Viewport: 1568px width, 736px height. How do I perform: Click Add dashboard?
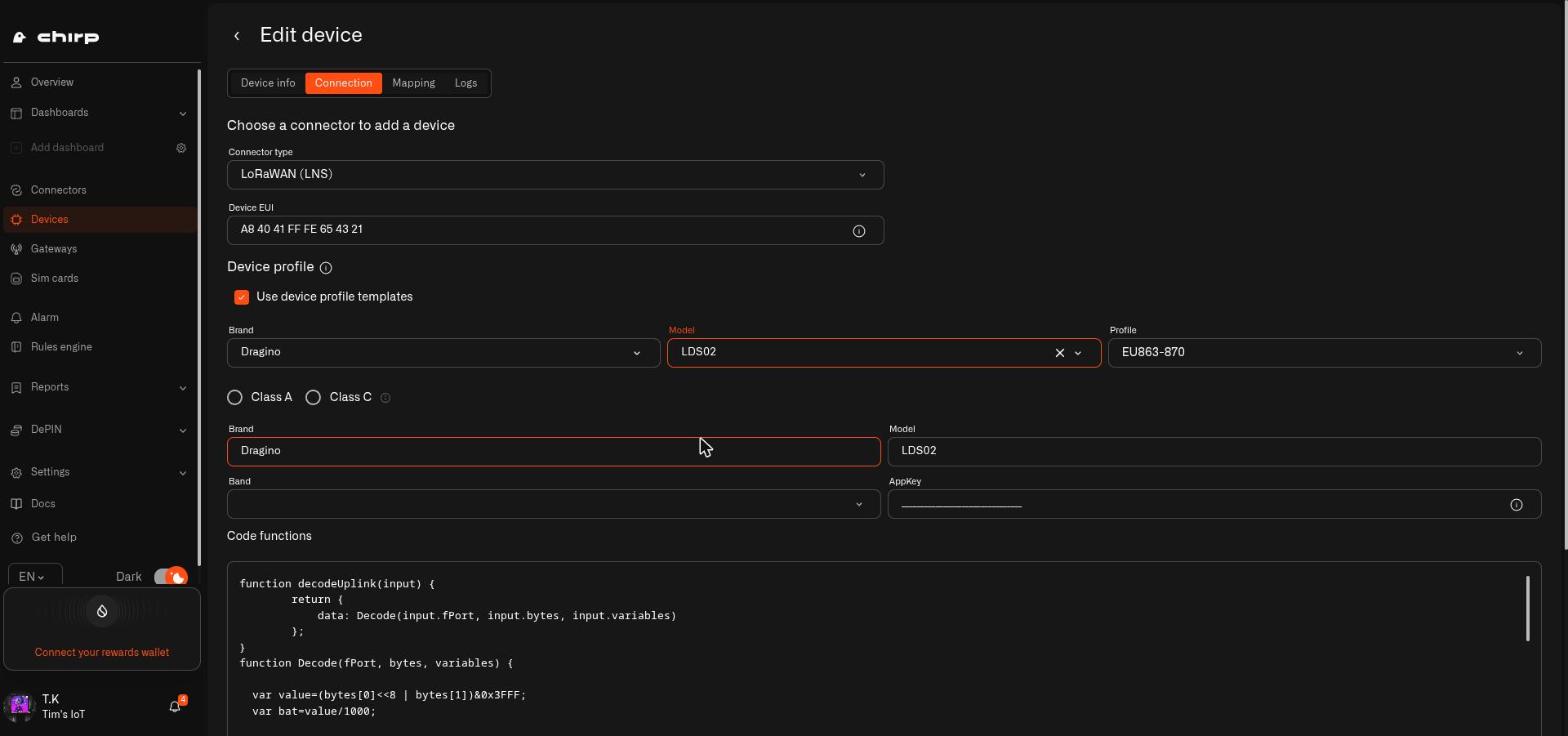(x=67, y=148)
